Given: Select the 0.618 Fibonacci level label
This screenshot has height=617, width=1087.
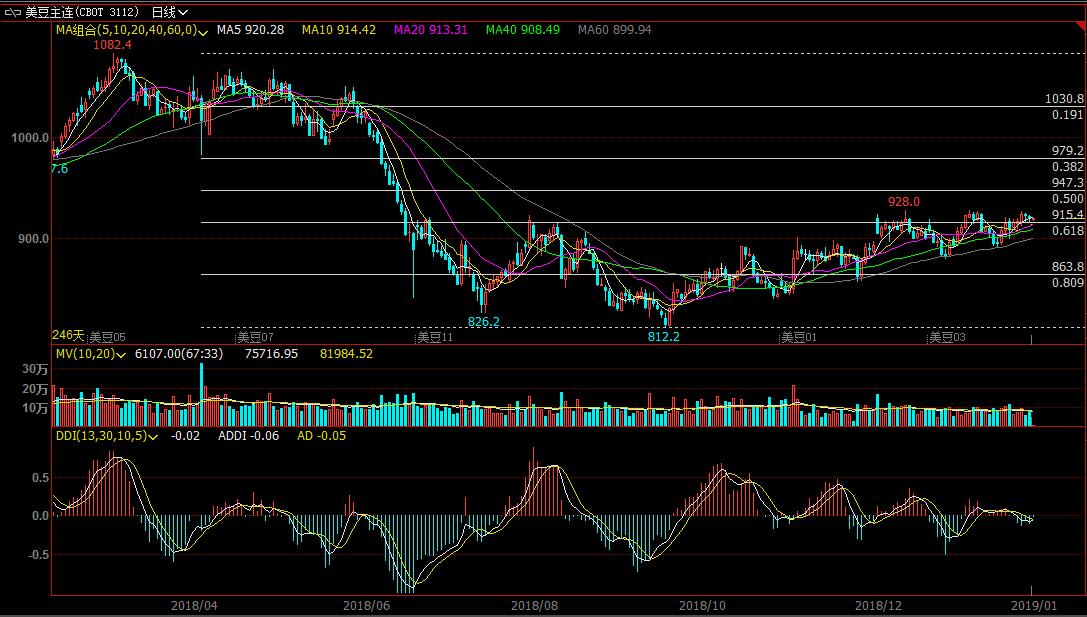Looking at the screenshot, I should pos(1067,231).
